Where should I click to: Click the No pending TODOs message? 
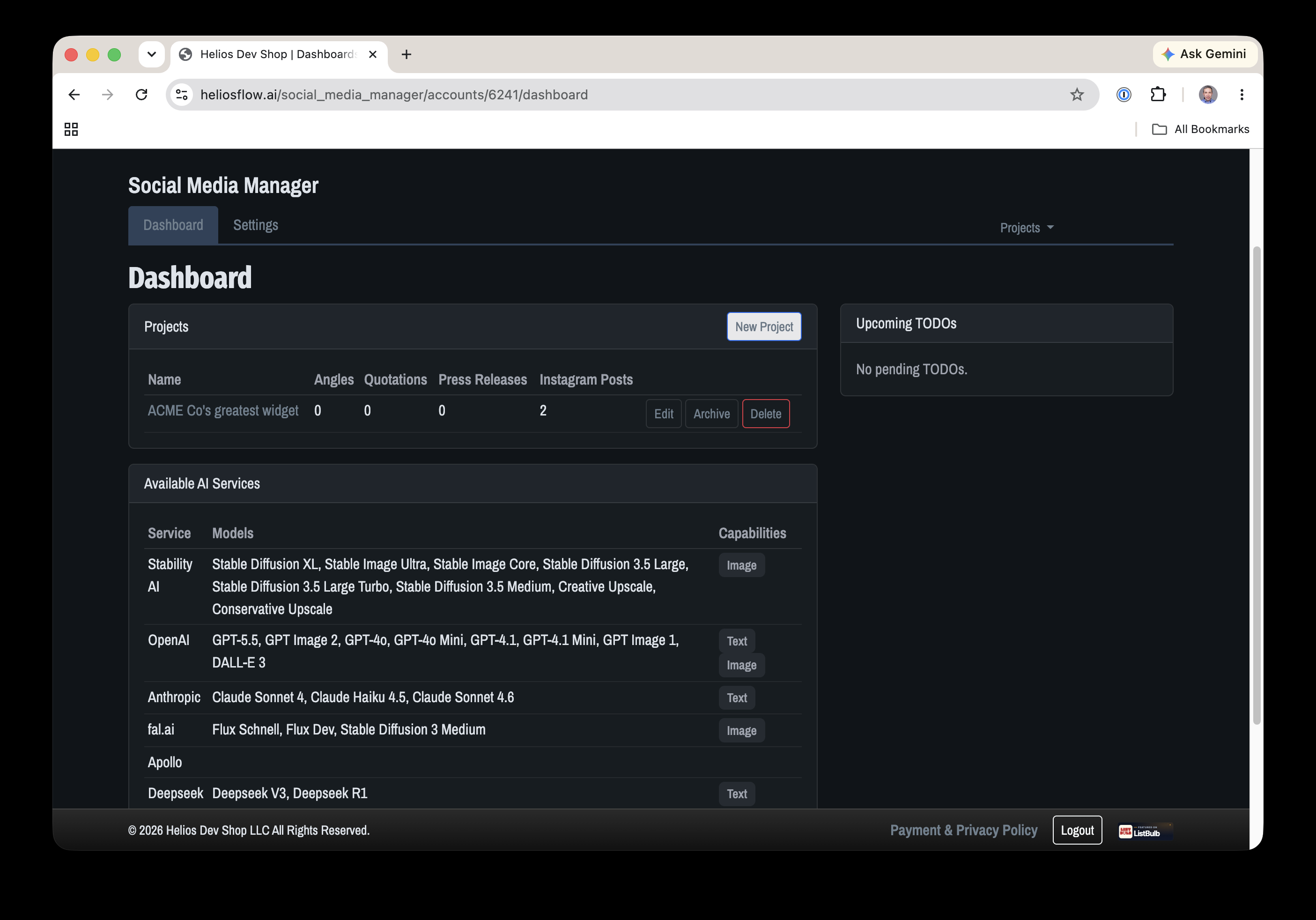point(911,369)
